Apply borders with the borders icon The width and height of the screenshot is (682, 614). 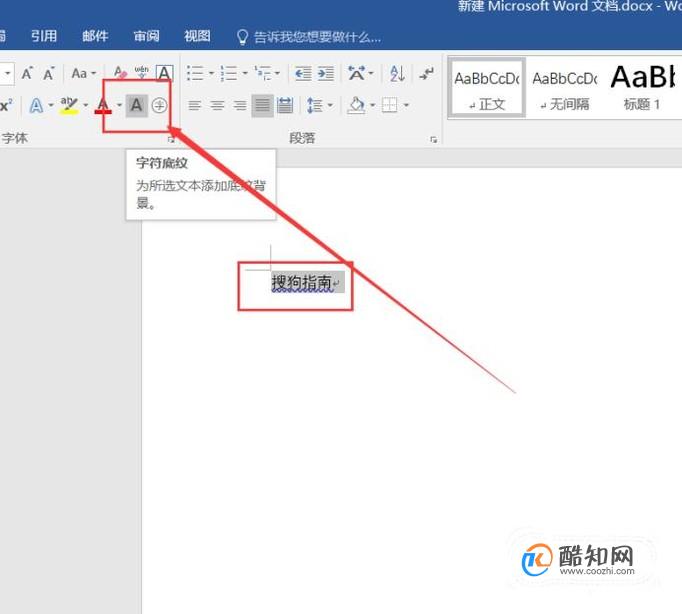click(389, 105)
